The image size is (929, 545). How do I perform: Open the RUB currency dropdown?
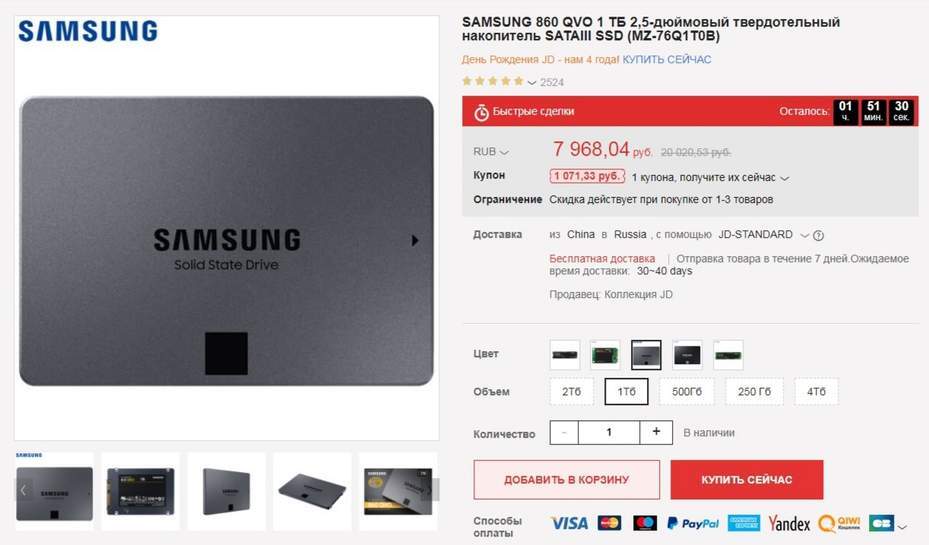[491, 152]
